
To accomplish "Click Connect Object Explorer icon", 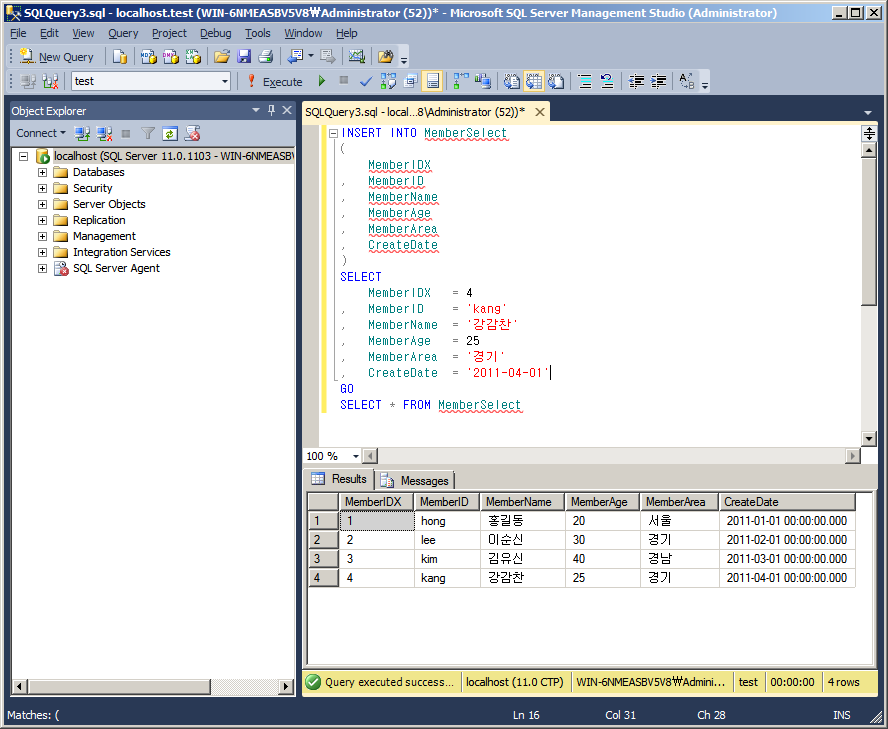I will coord(83,134).
